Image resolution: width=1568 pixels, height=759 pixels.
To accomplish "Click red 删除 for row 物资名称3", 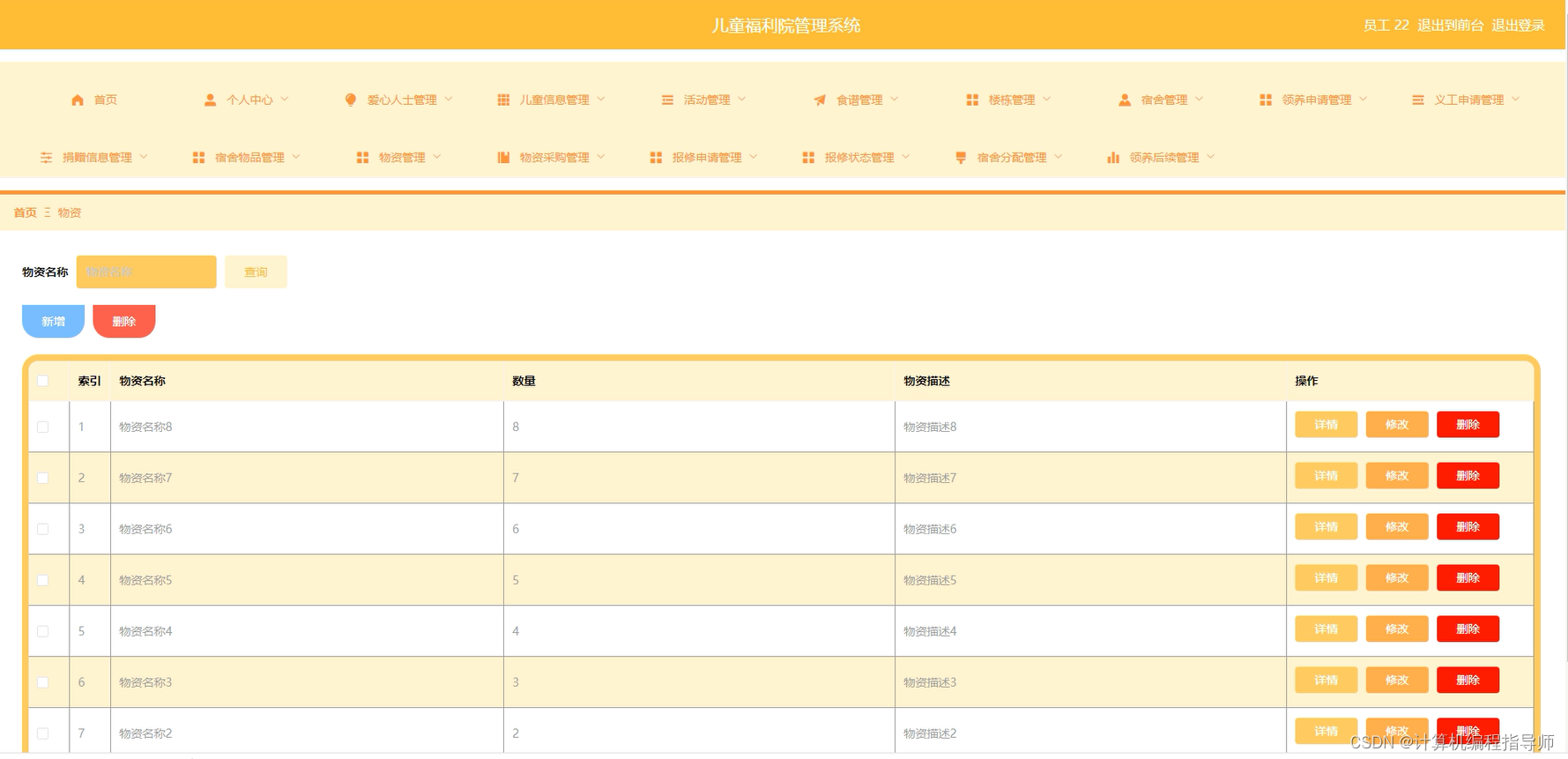I will [x=1468, y=680].
